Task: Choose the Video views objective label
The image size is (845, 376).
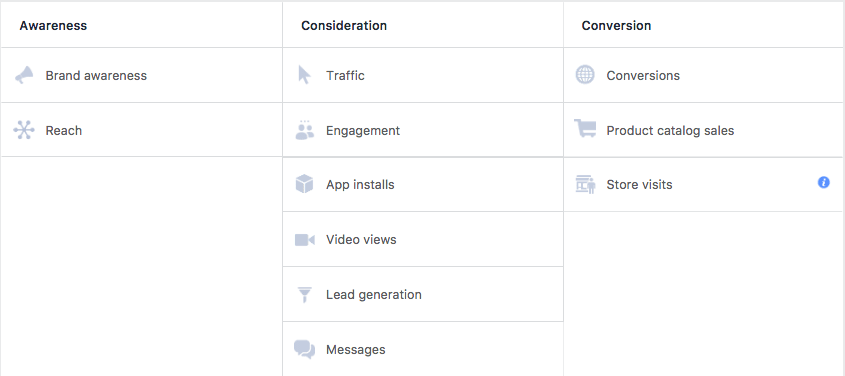Action: [x=361, y=240]
